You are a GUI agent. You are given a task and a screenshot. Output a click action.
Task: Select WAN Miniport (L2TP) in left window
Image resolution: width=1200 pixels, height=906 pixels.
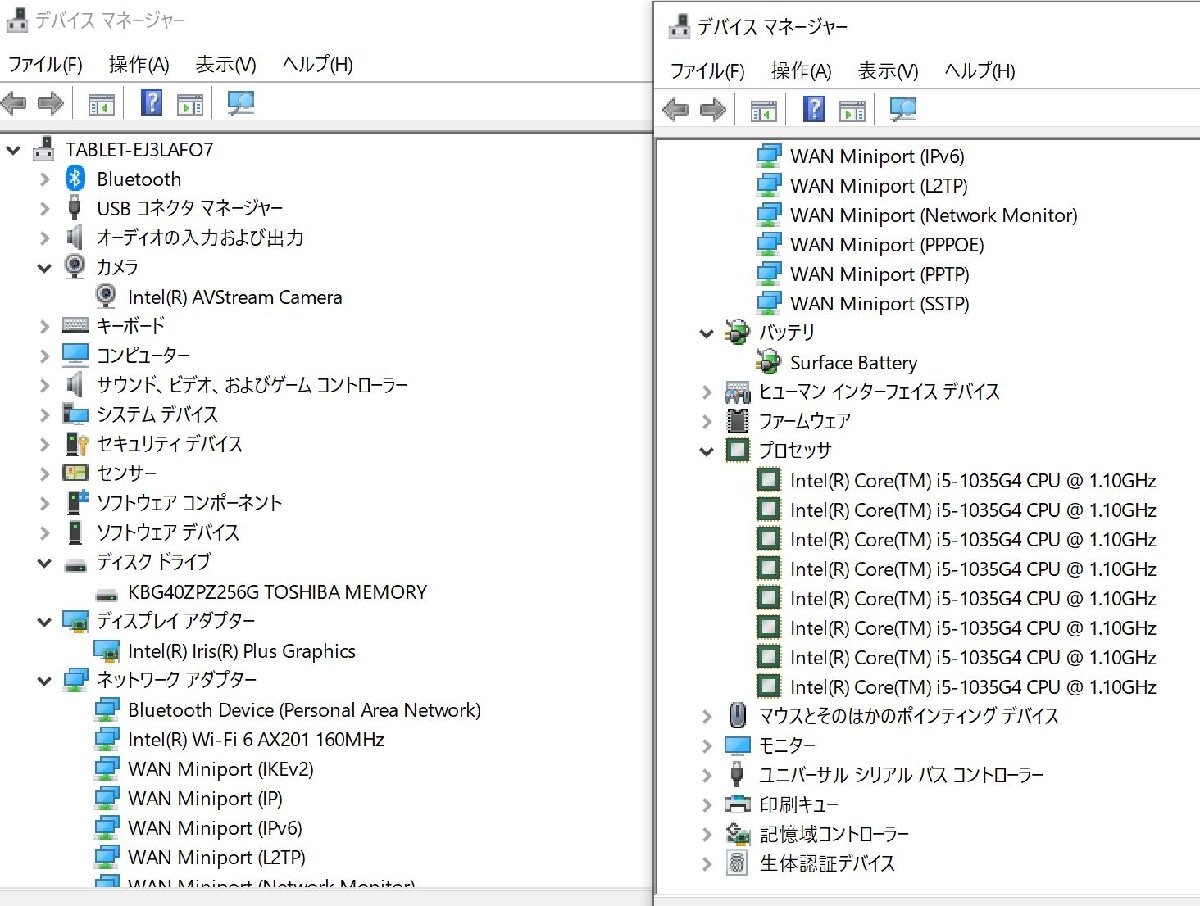click(216, 857)
